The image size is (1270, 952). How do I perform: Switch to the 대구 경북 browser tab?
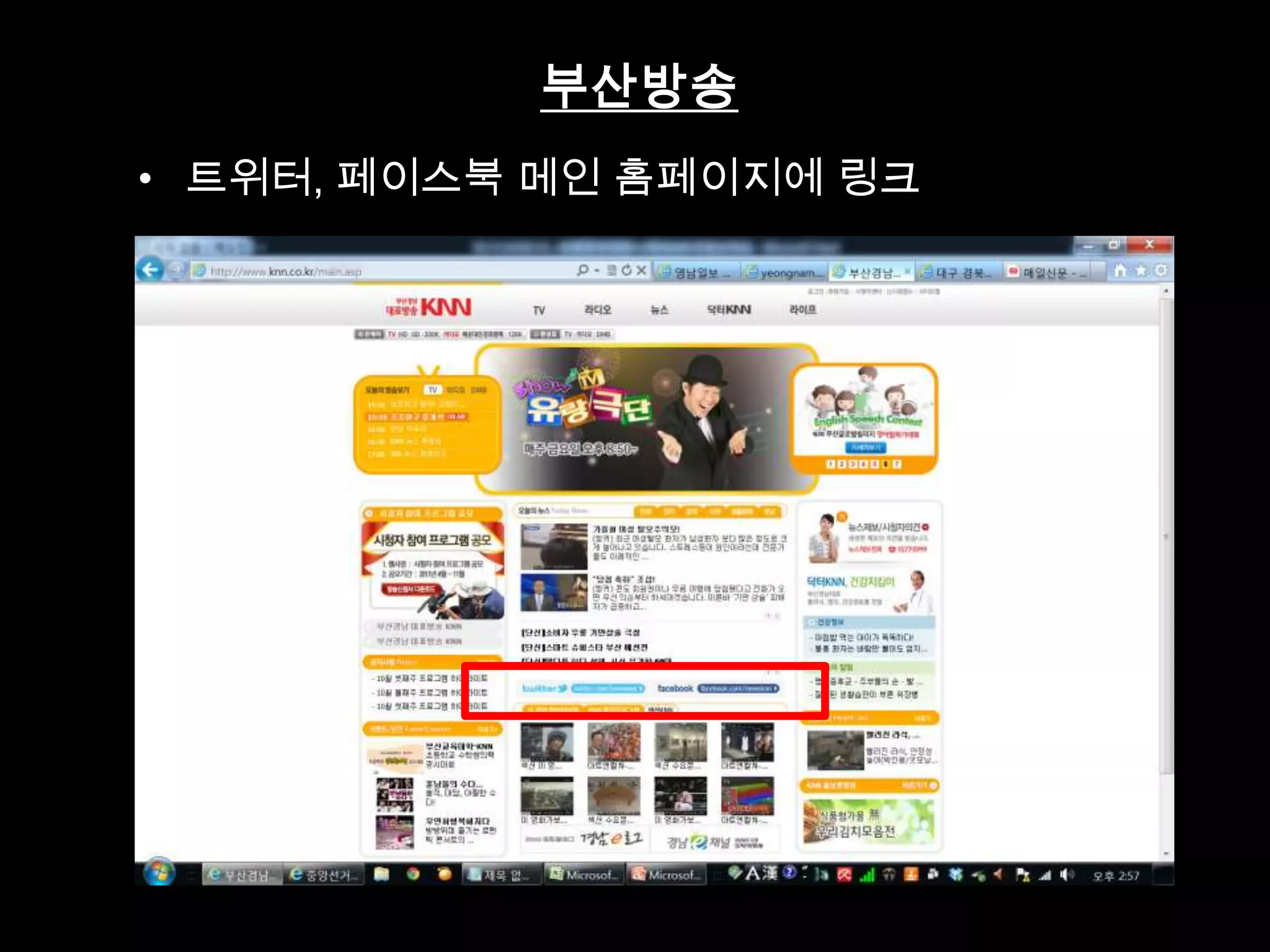pos(959,272)
